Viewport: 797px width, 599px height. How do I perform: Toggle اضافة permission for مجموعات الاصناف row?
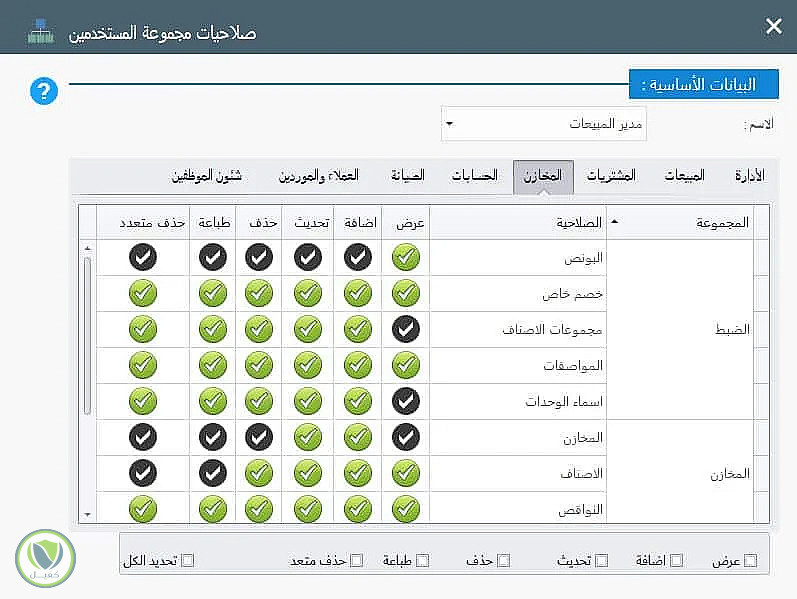click(358, 329)
